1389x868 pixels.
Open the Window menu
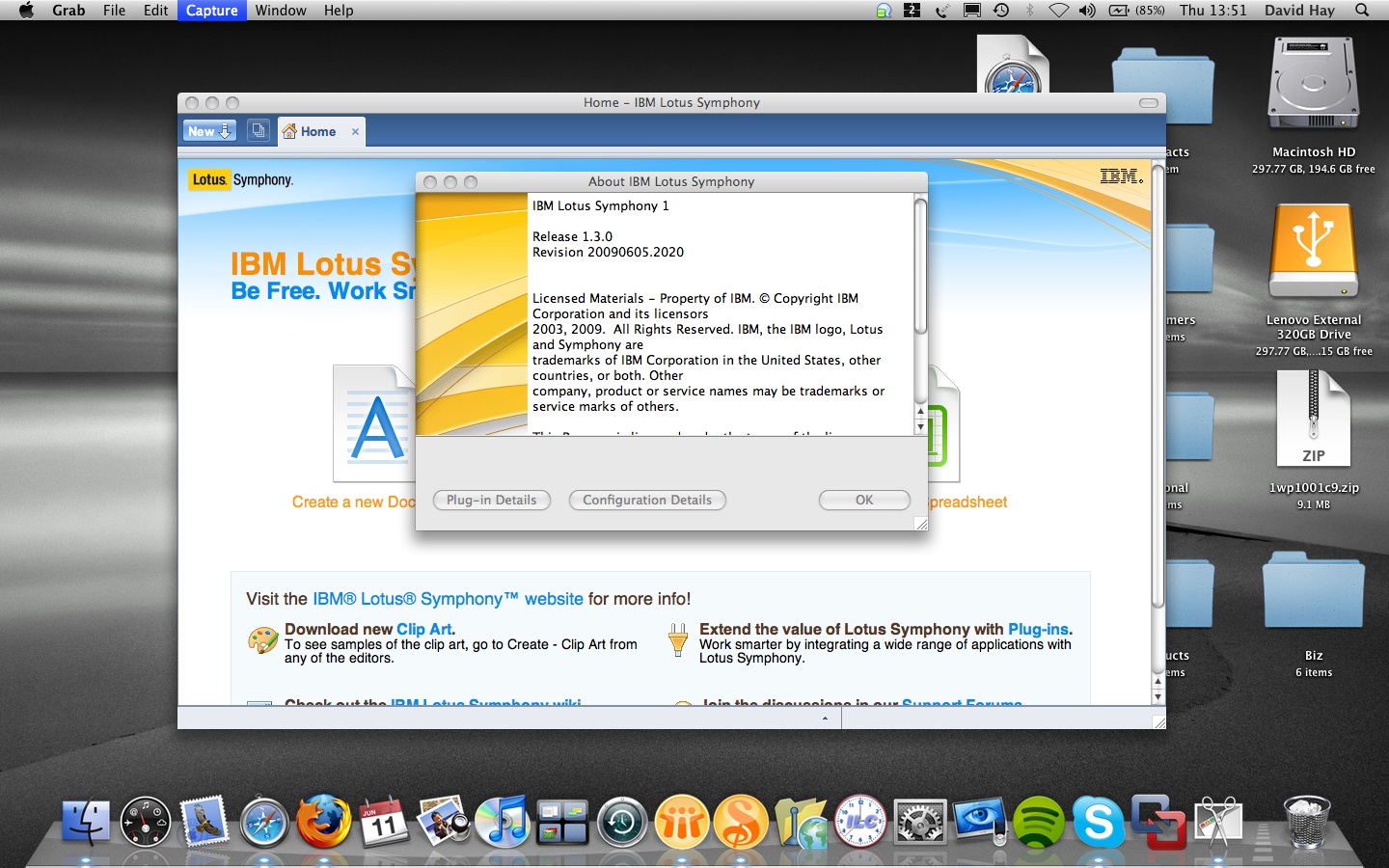point(281,11)
